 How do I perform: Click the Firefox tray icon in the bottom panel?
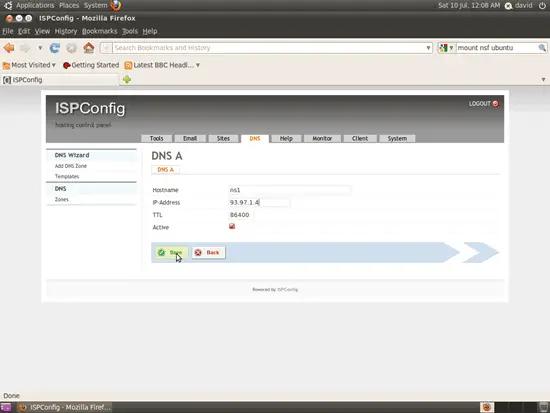click(487, 407)
